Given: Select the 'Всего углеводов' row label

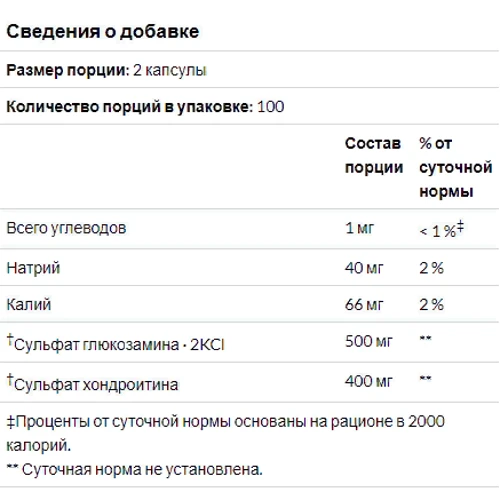Looking at the screenshot, I should (x=66, y=229).
